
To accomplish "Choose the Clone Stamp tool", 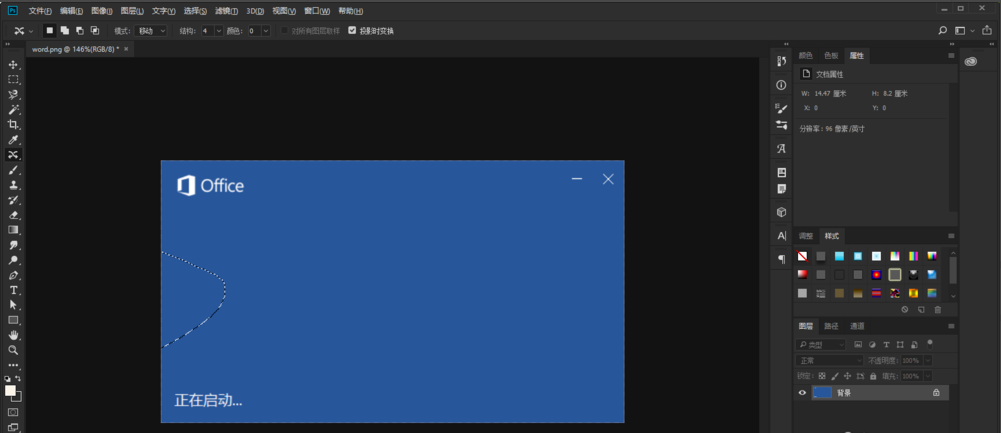I will (13, 185).
